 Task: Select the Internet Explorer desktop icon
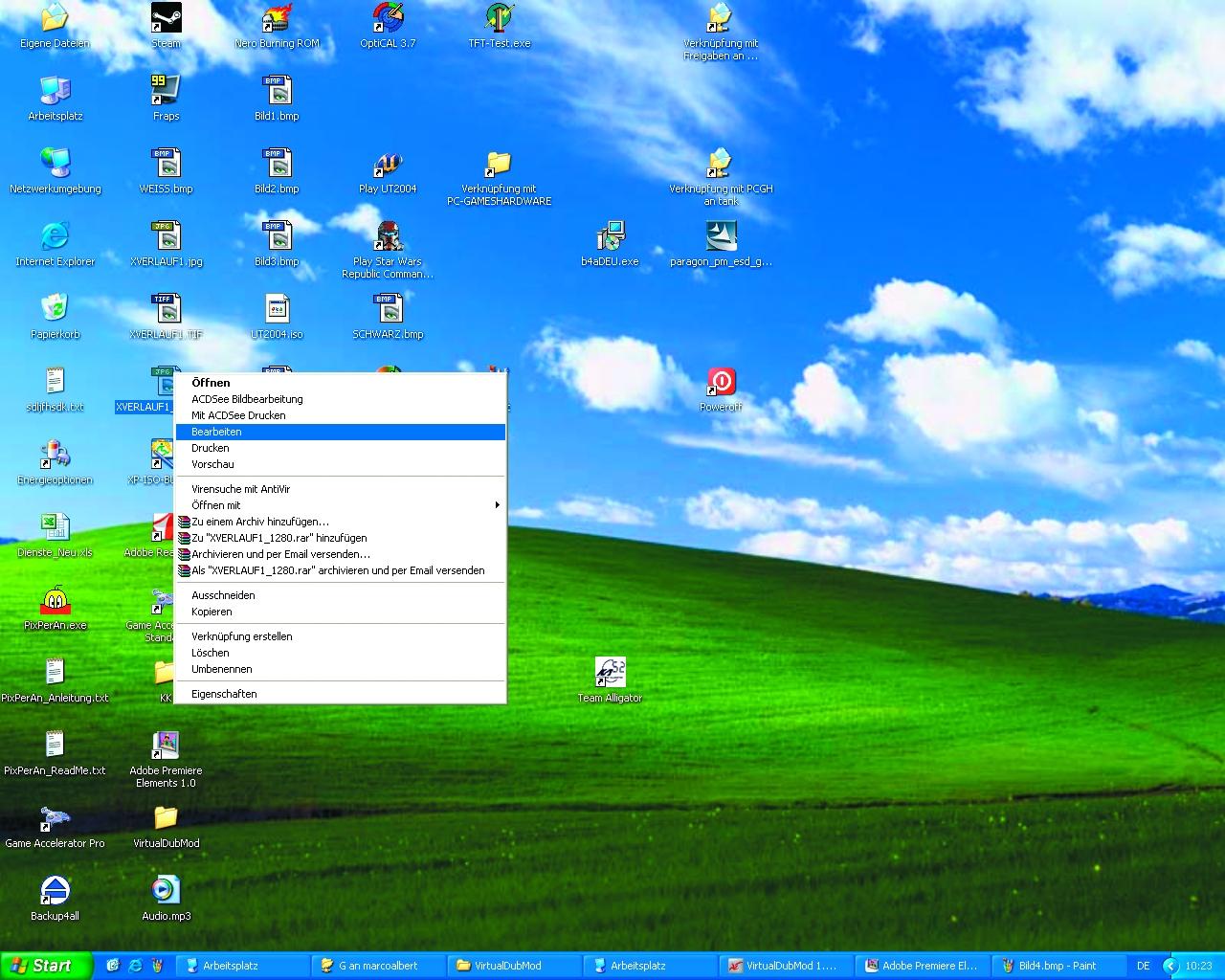point(55,236)
